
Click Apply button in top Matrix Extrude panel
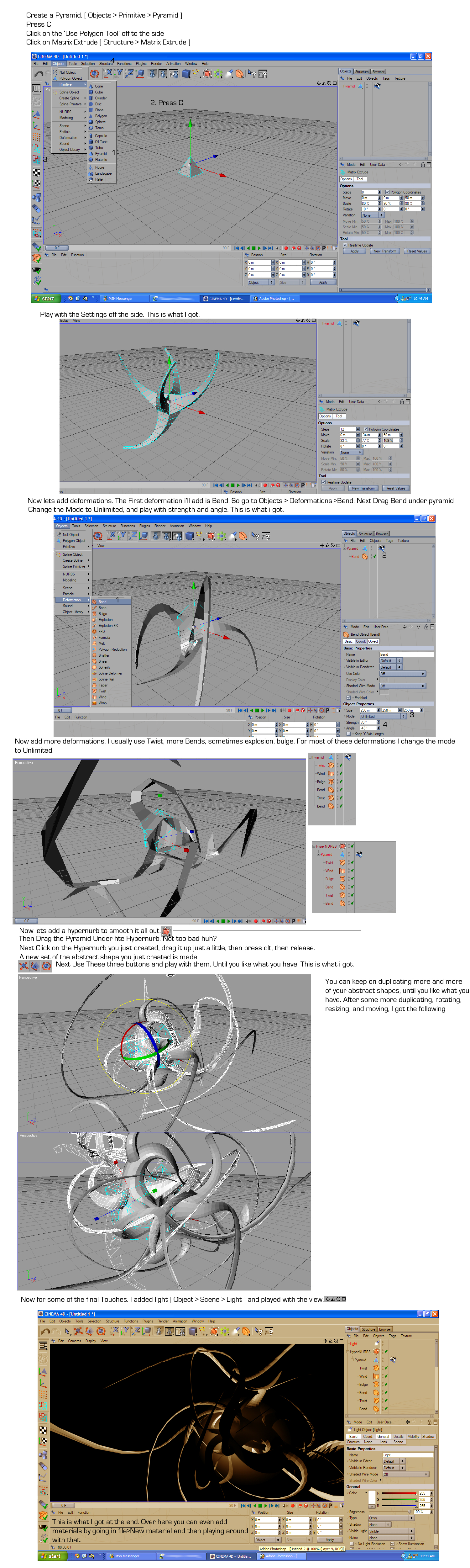point(354,252)
